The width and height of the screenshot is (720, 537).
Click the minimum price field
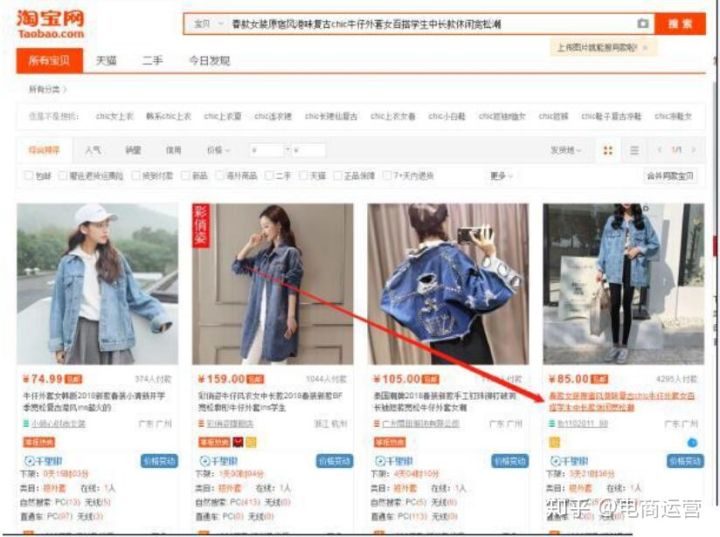[x=267, y=150]
